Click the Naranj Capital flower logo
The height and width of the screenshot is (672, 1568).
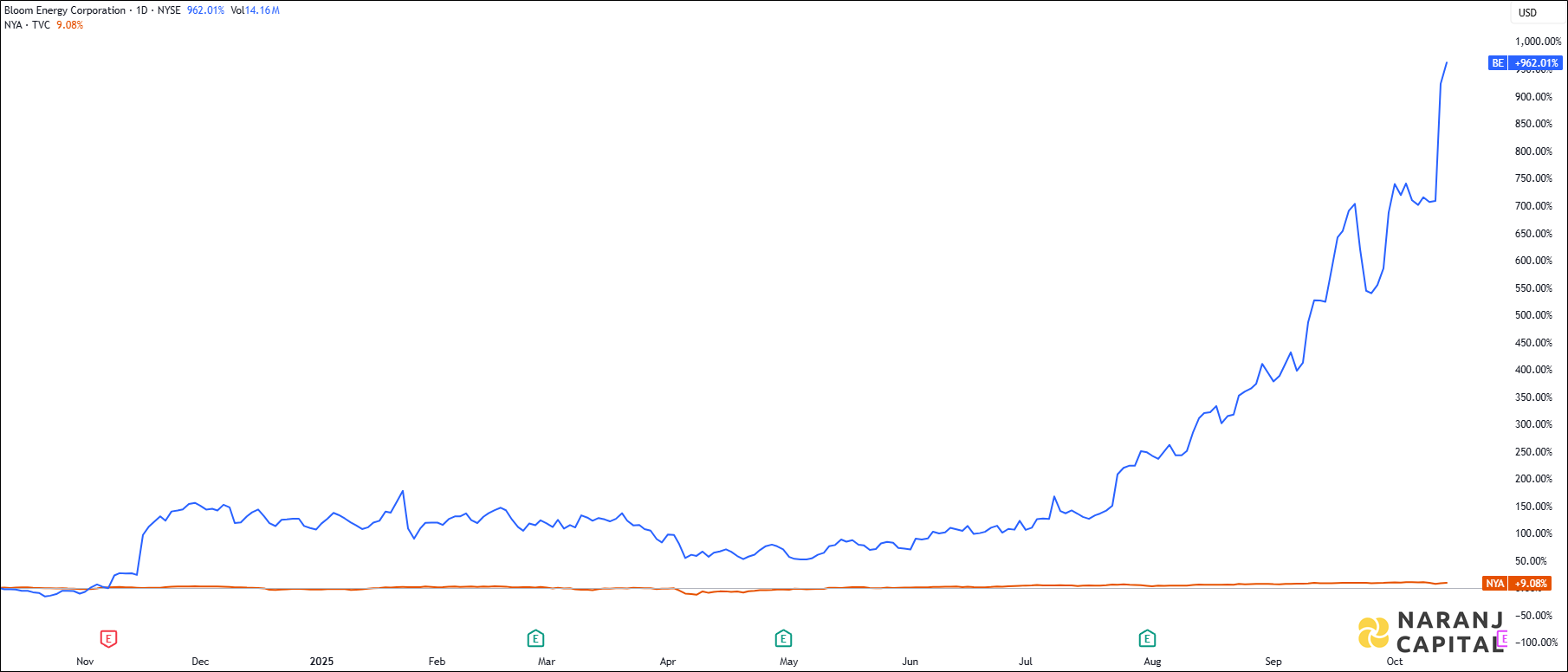coord(1372,632)
